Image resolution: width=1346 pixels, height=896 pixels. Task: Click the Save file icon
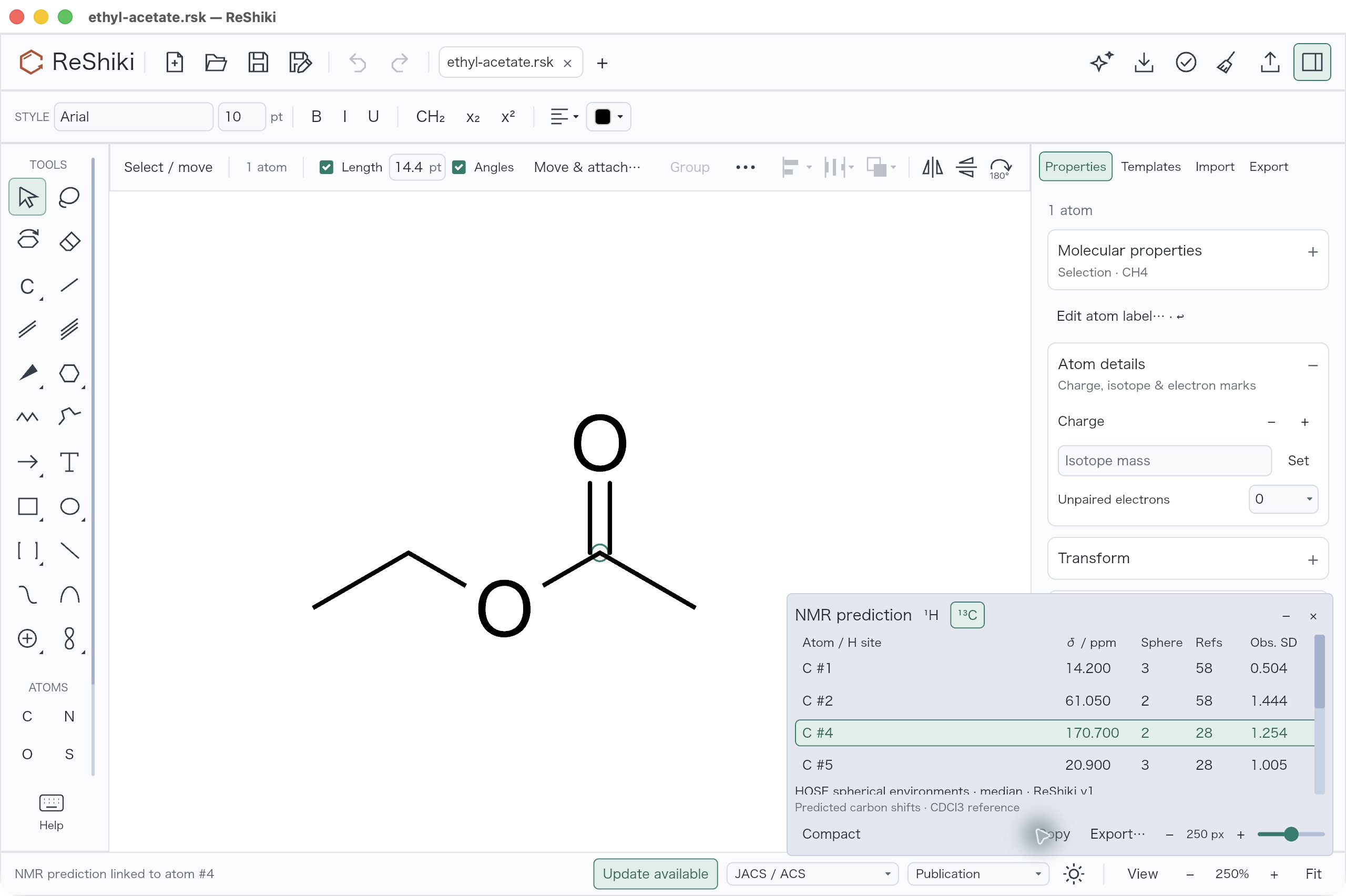tap(258, 62)
